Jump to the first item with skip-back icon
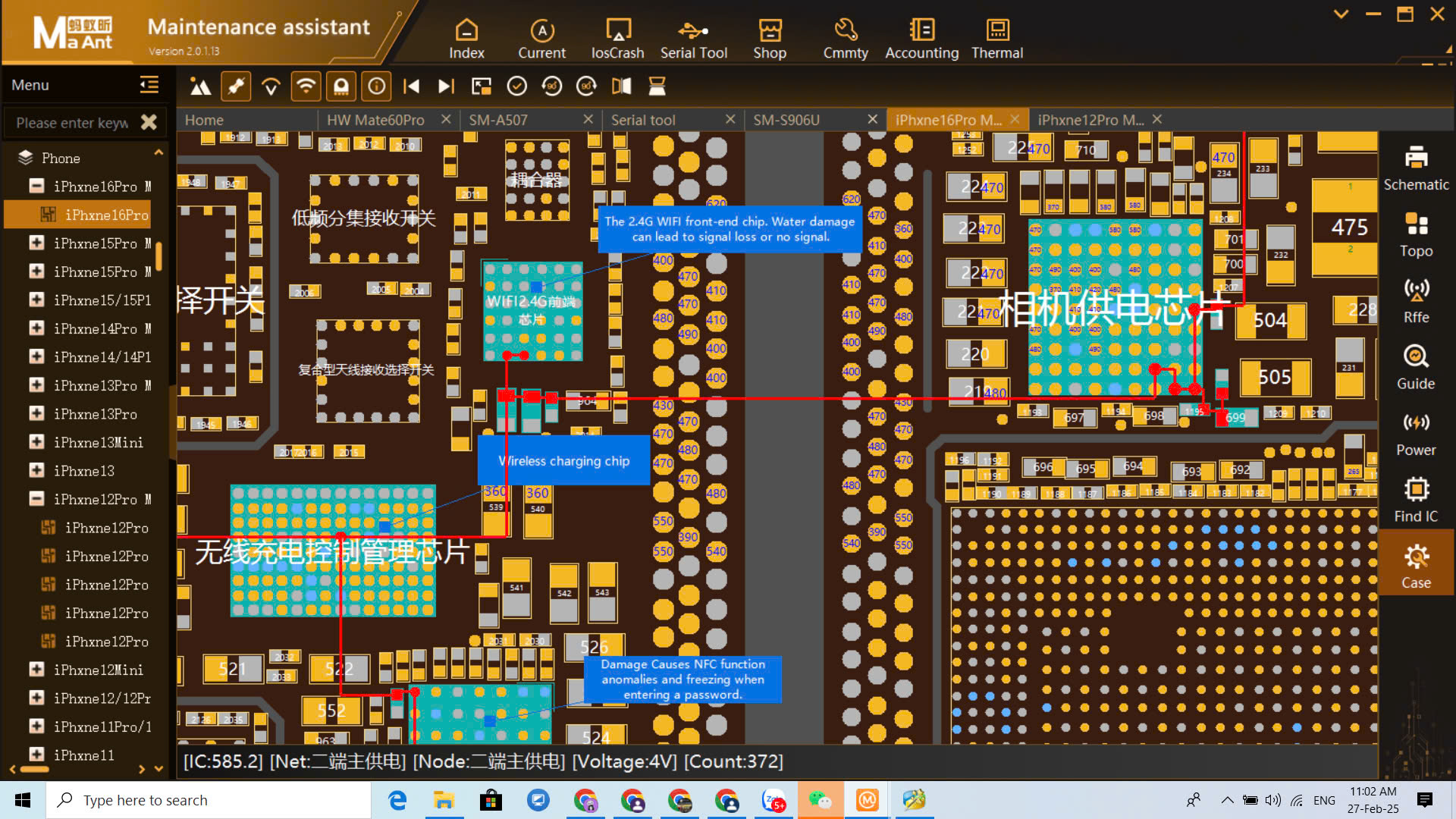The height and width of the screenshot is (819, 1456). 411,86
